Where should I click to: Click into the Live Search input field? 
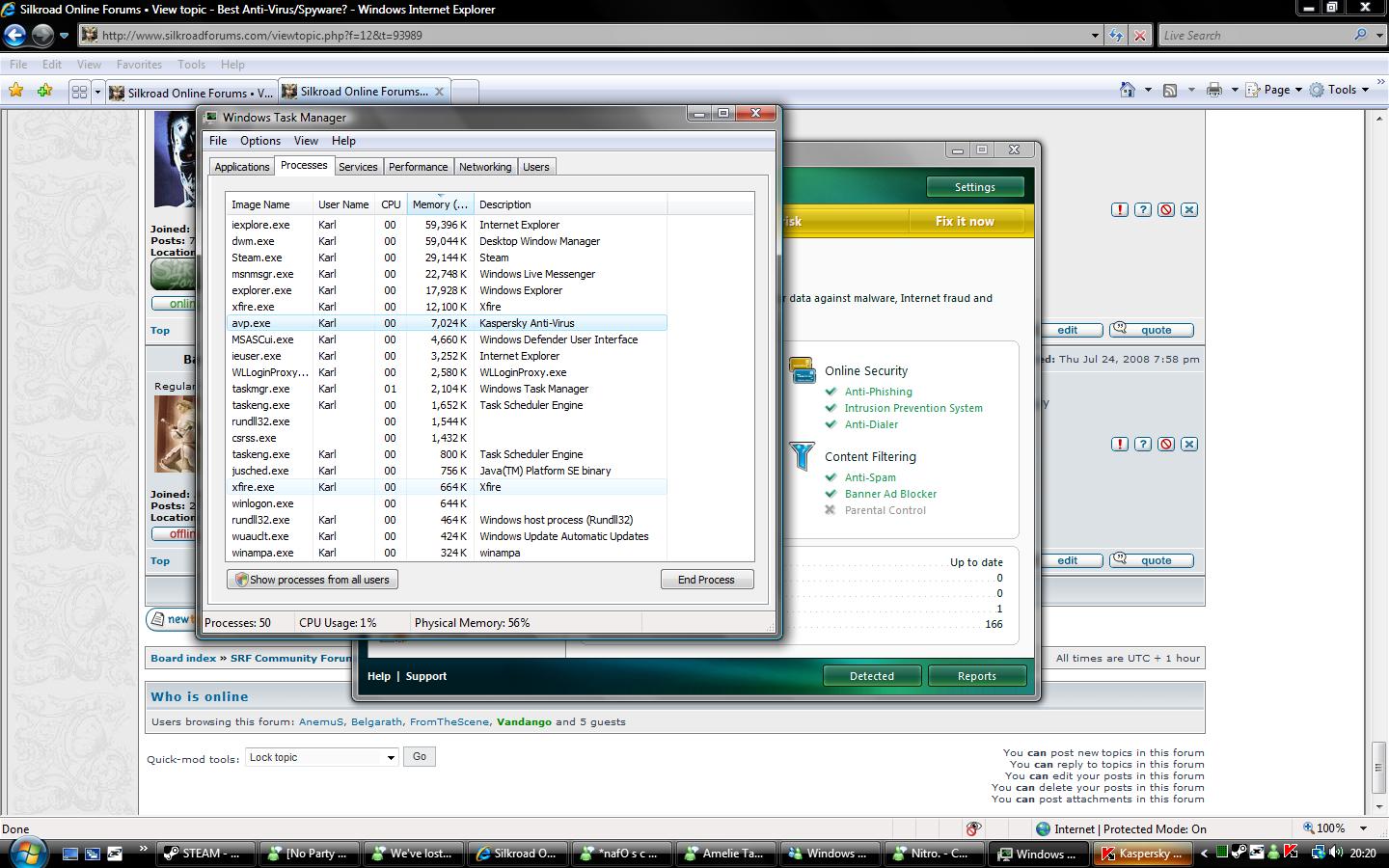[1254, 36]
